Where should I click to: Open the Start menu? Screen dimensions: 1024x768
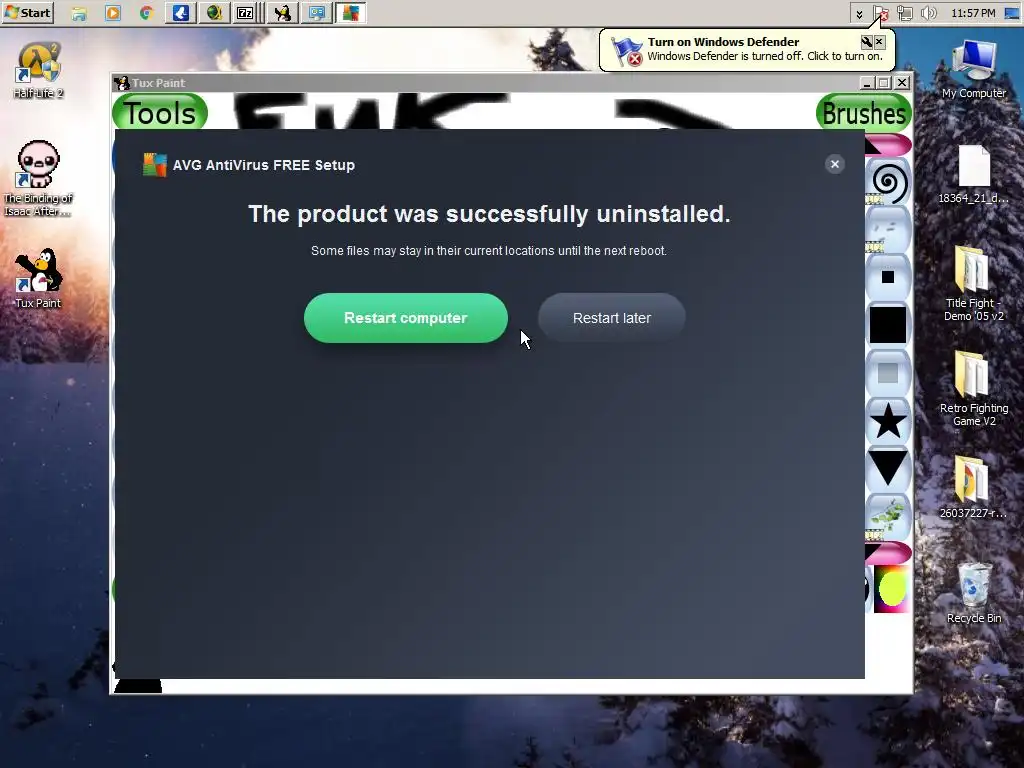(27, 12)
